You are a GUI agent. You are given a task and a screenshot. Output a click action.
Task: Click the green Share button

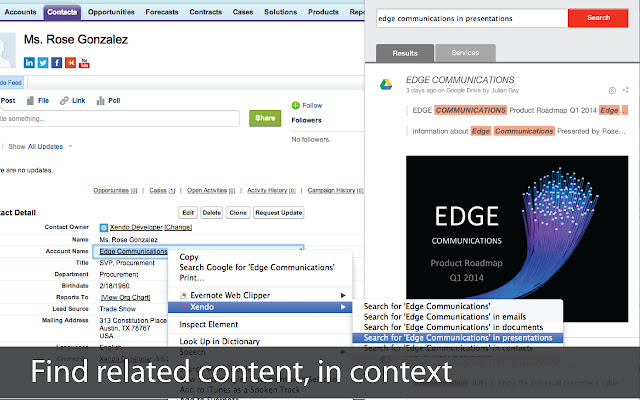click(x=264, y=118)
